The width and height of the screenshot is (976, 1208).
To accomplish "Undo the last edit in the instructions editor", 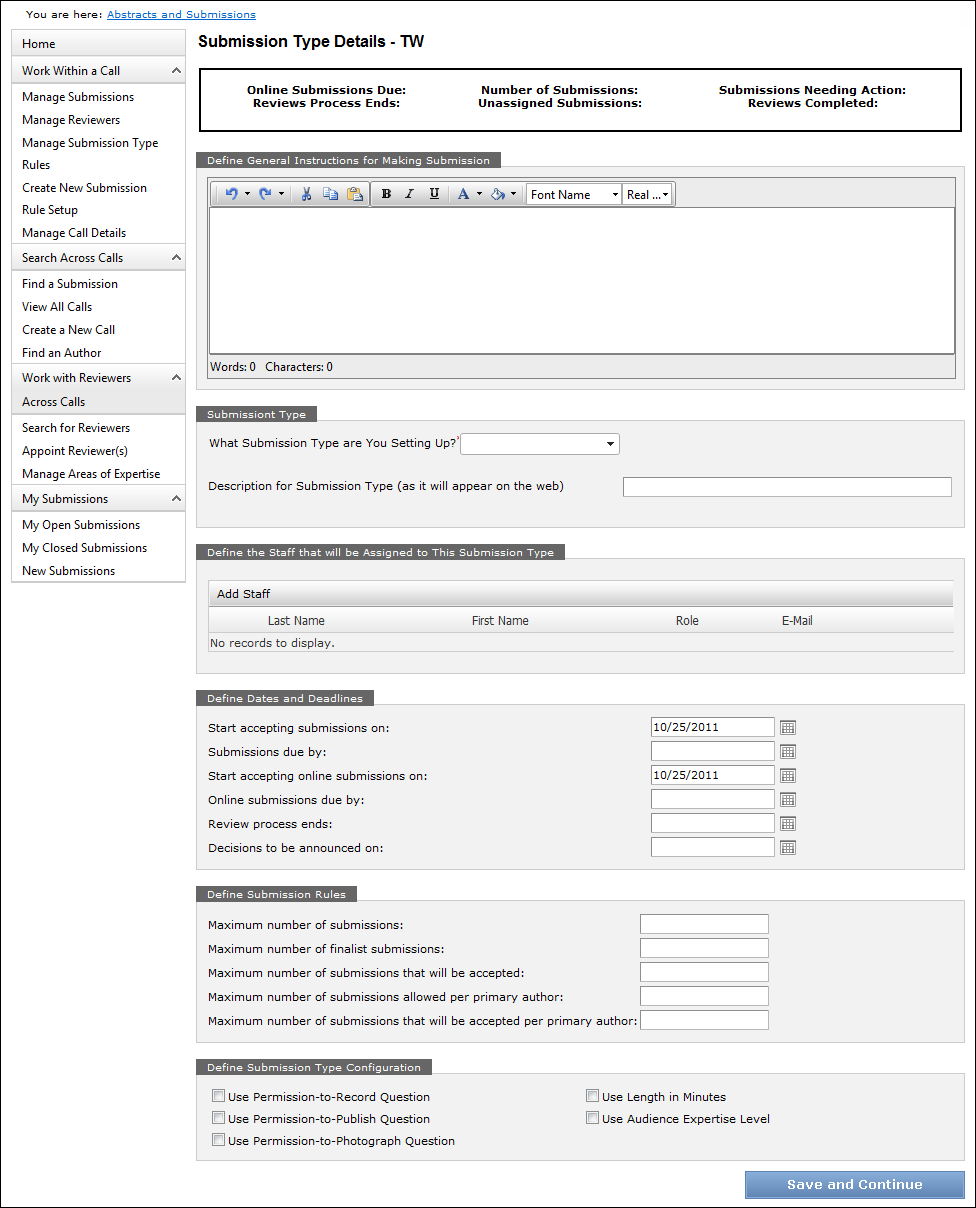I will [x=231, y=193].
